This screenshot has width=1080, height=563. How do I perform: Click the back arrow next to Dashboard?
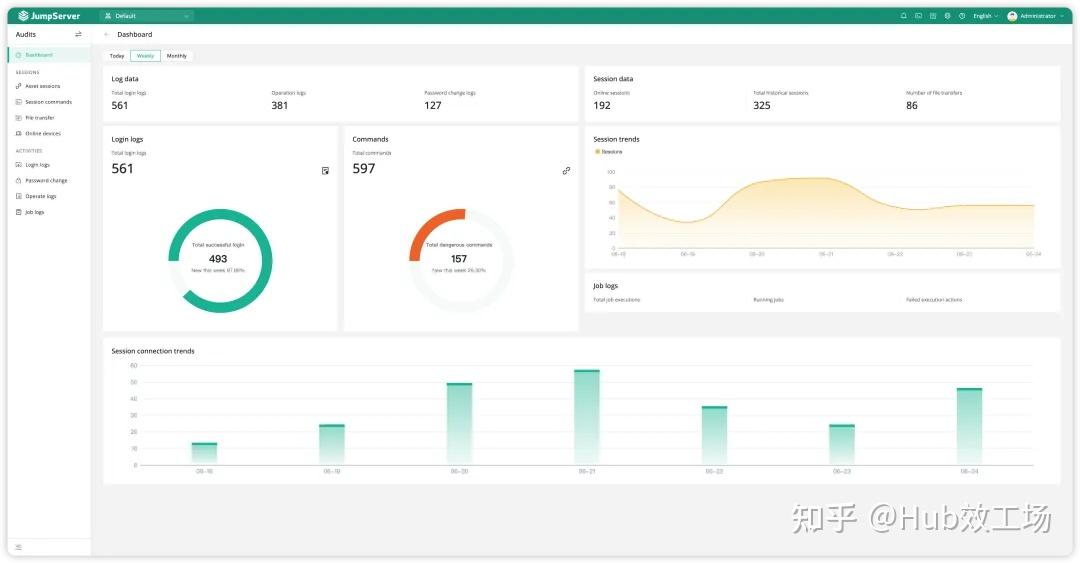[107, 35]
